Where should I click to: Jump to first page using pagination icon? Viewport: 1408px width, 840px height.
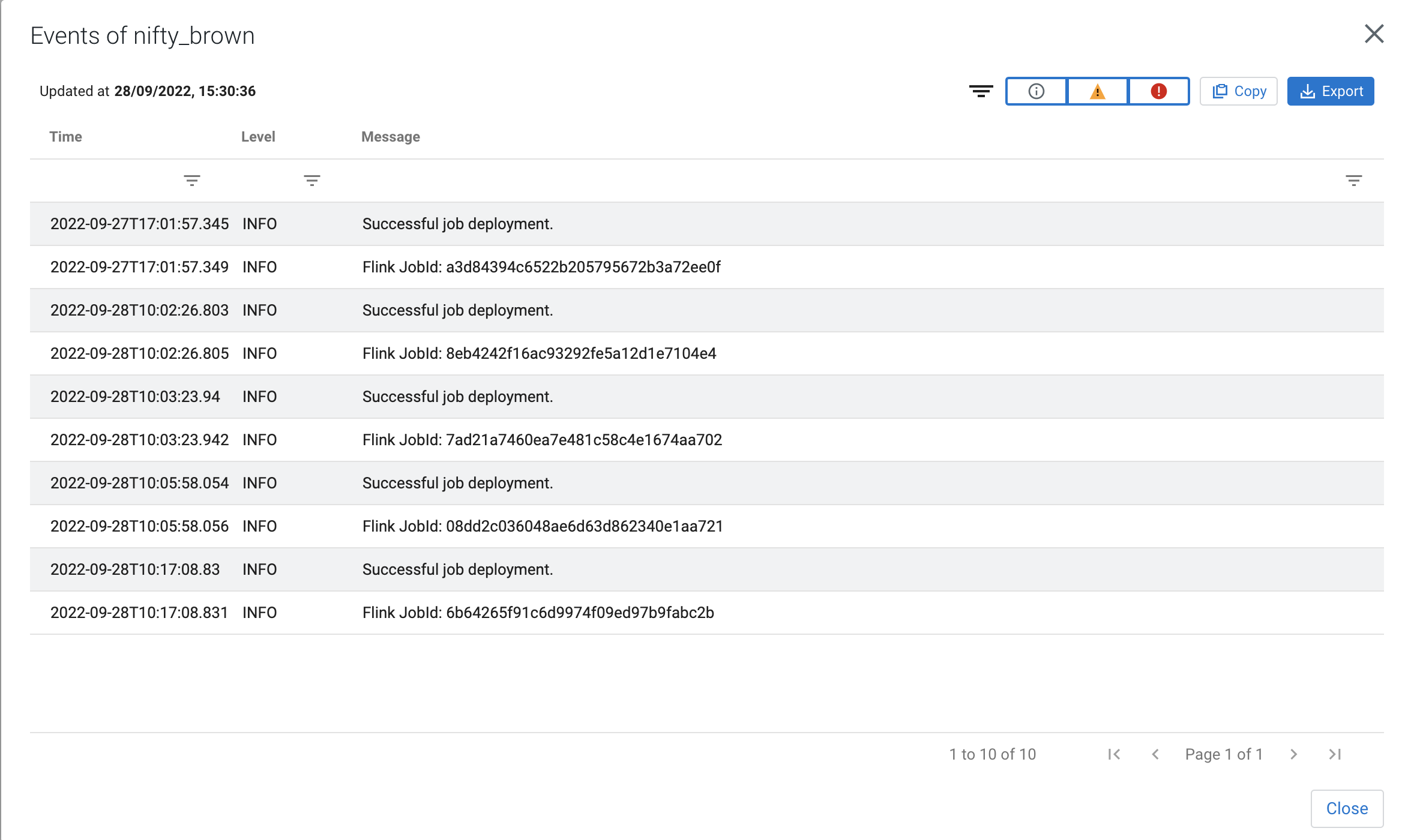[1114, 754]
